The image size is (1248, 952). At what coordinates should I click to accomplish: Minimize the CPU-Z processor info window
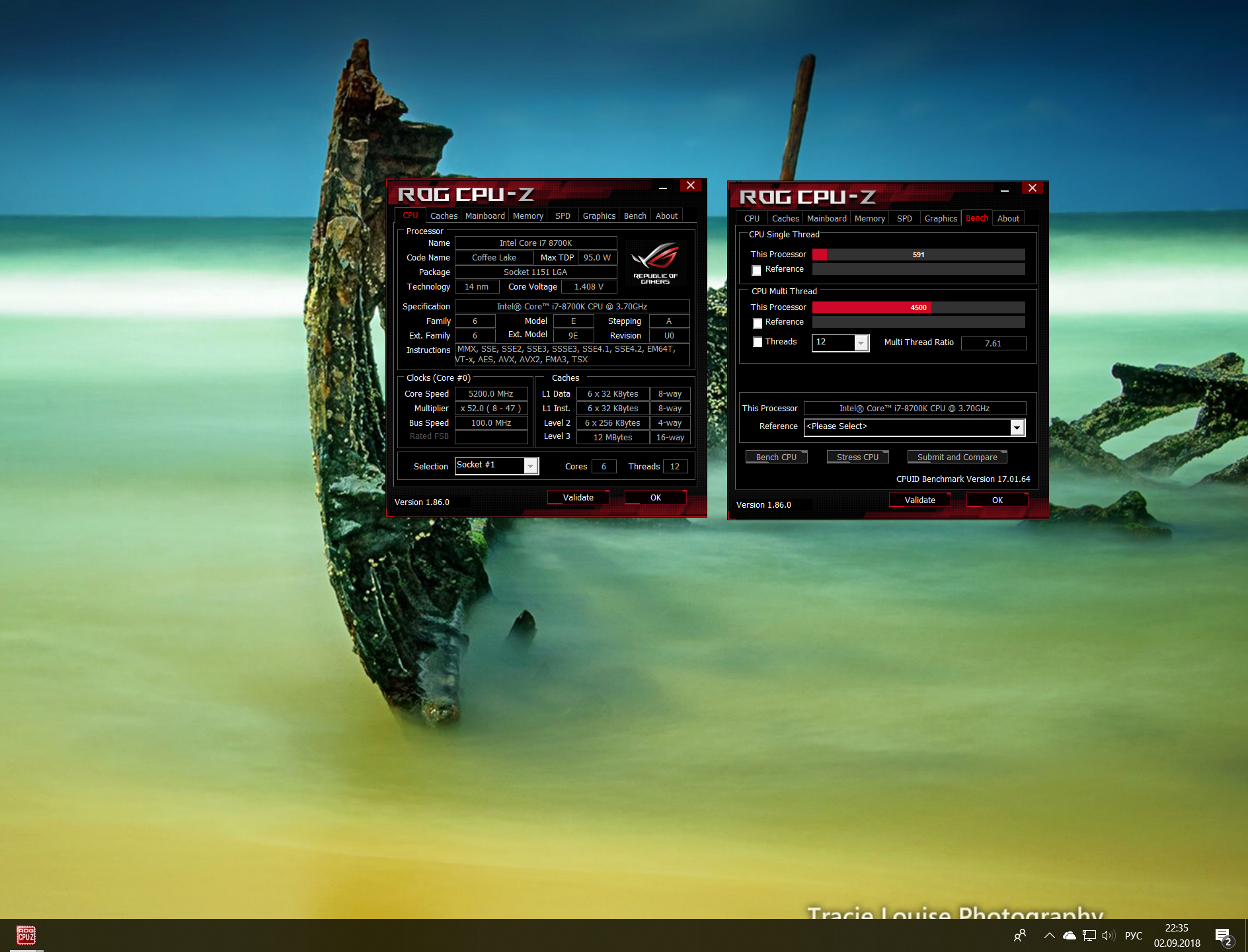pos(662,186)
